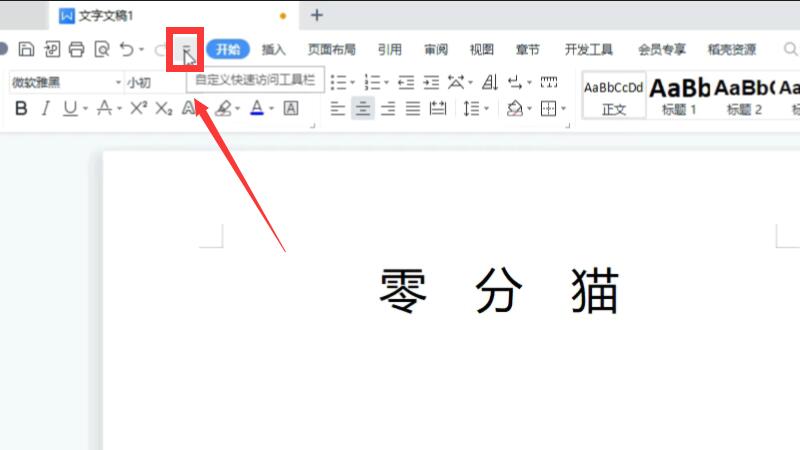Open the Customize Quick Access Toolbar dropdown
800x450 pixels.
click(186, 50)
